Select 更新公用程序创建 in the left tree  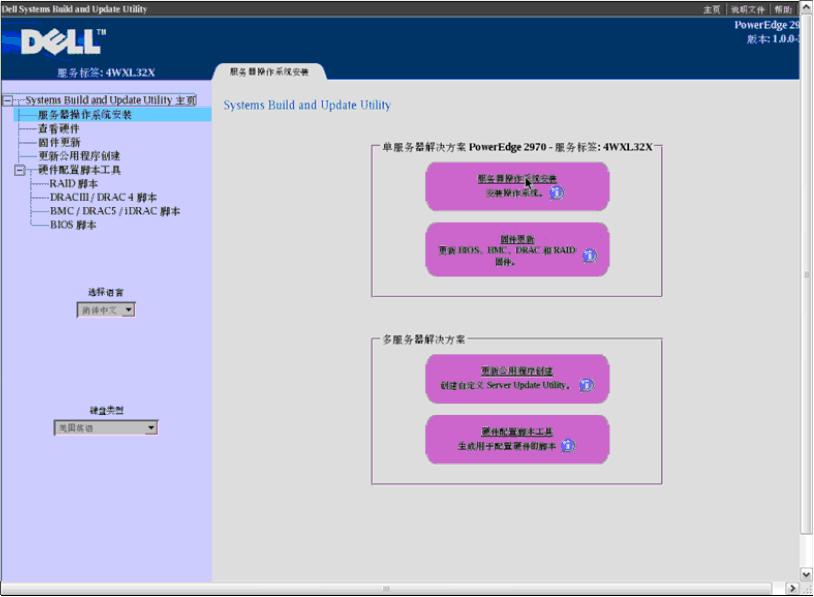[x=79, y=156]
